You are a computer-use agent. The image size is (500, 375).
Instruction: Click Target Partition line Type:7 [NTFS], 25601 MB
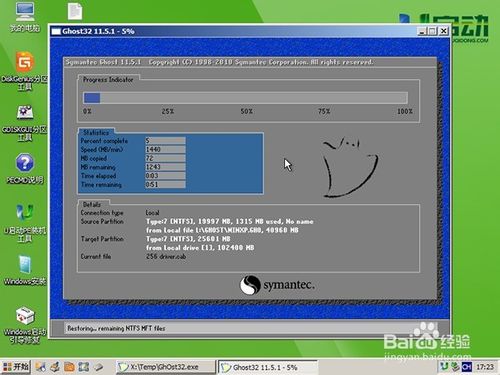[188, 239]
